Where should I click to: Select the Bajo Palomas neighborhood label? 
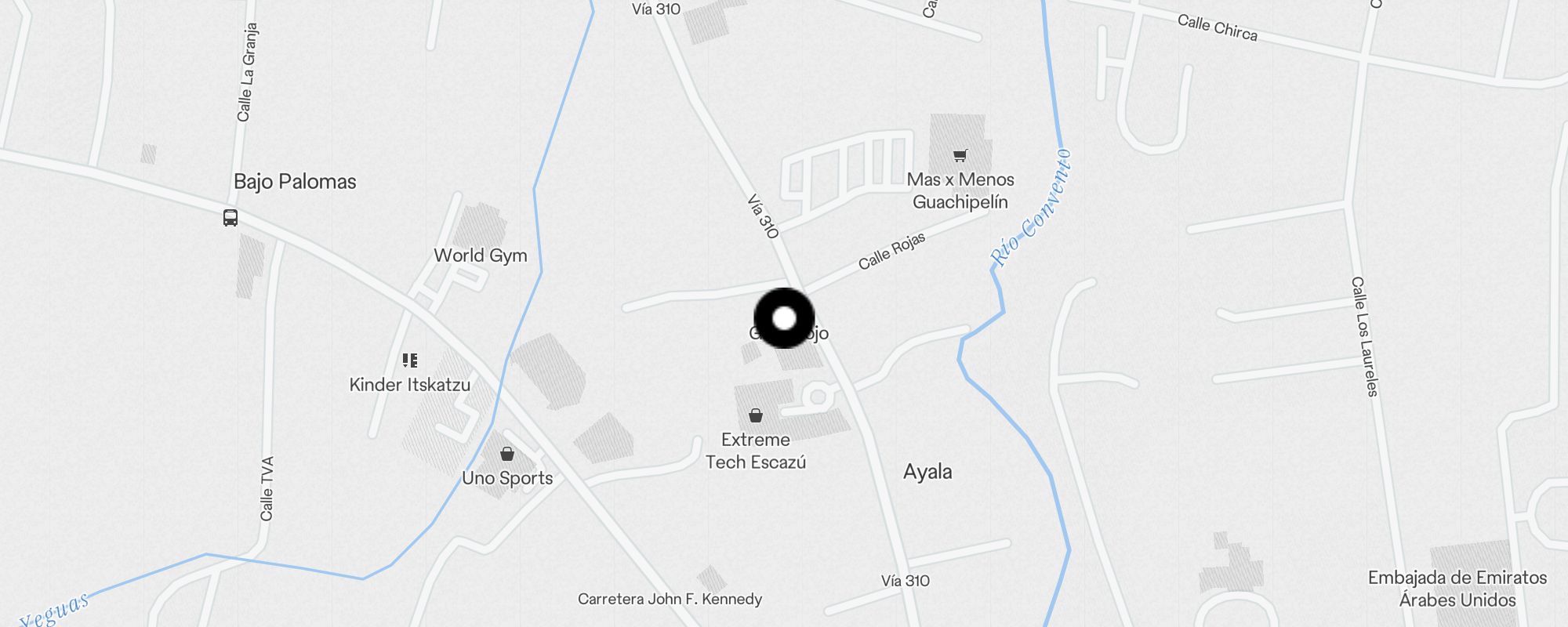point(295,182)
